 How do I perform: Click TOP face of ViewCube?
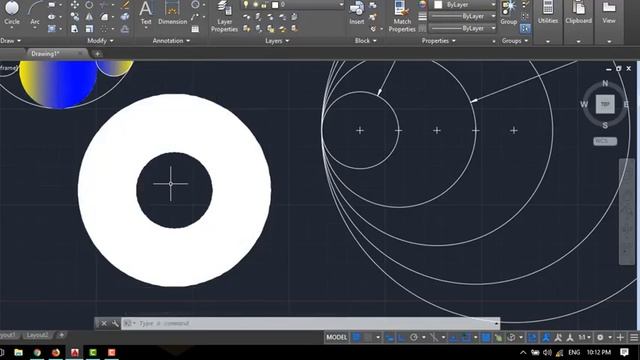[x=605, y=104]
